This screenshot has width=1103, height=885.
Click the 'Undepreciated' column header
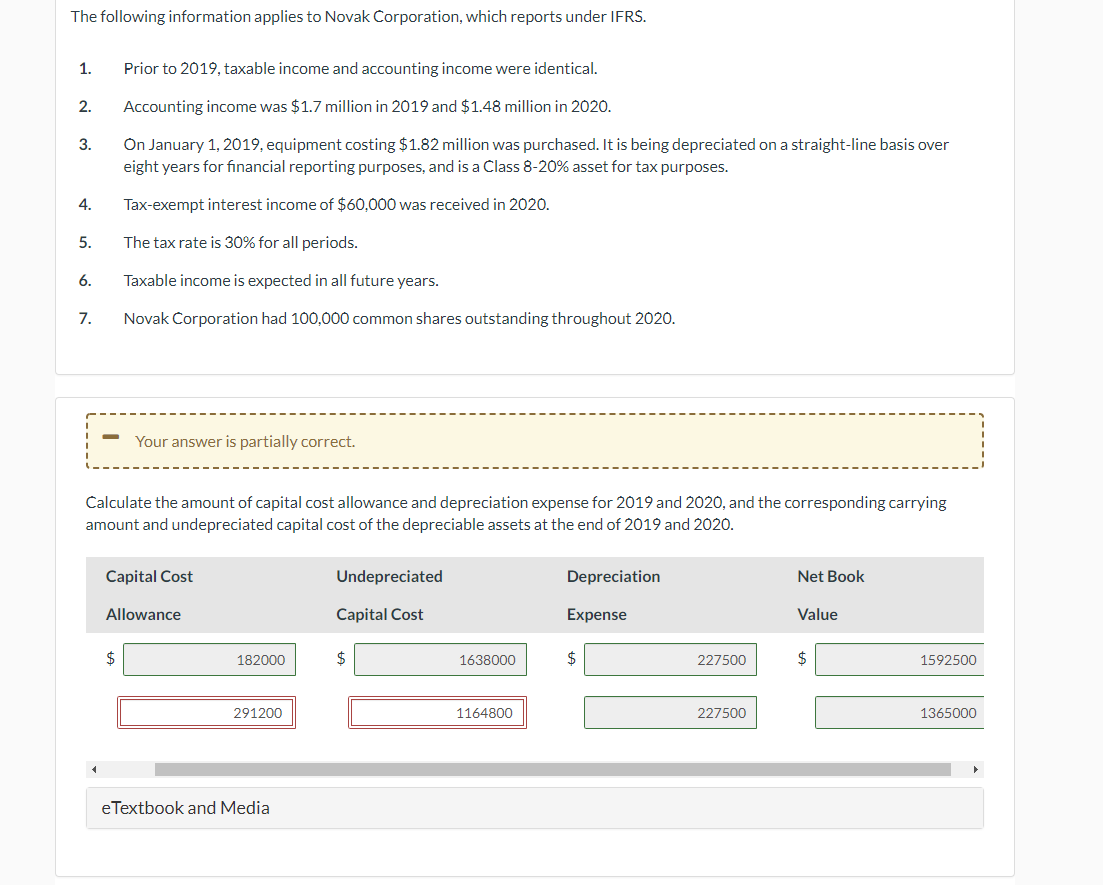(x=389, y=576)
